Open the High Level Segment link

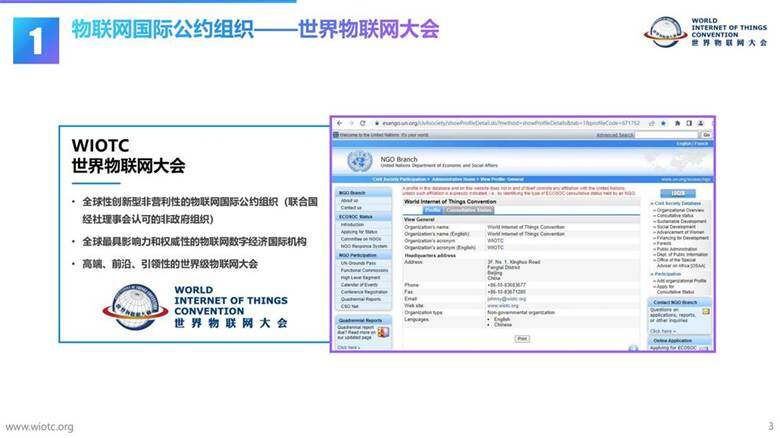360,277
